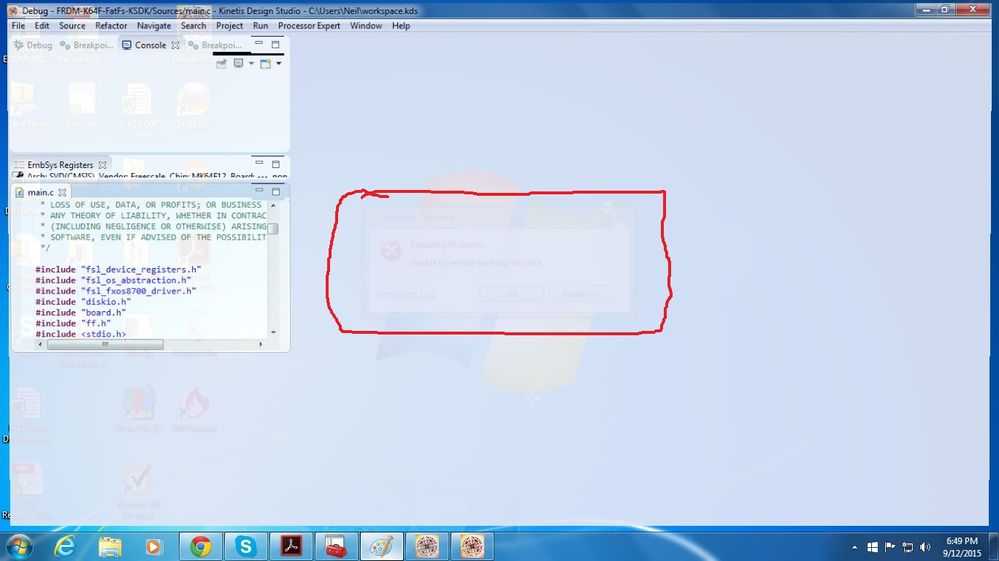Viewport: 999px width, 561px height.
Task: Close the EmbSys Registers tab
Action: pos(103,165)
